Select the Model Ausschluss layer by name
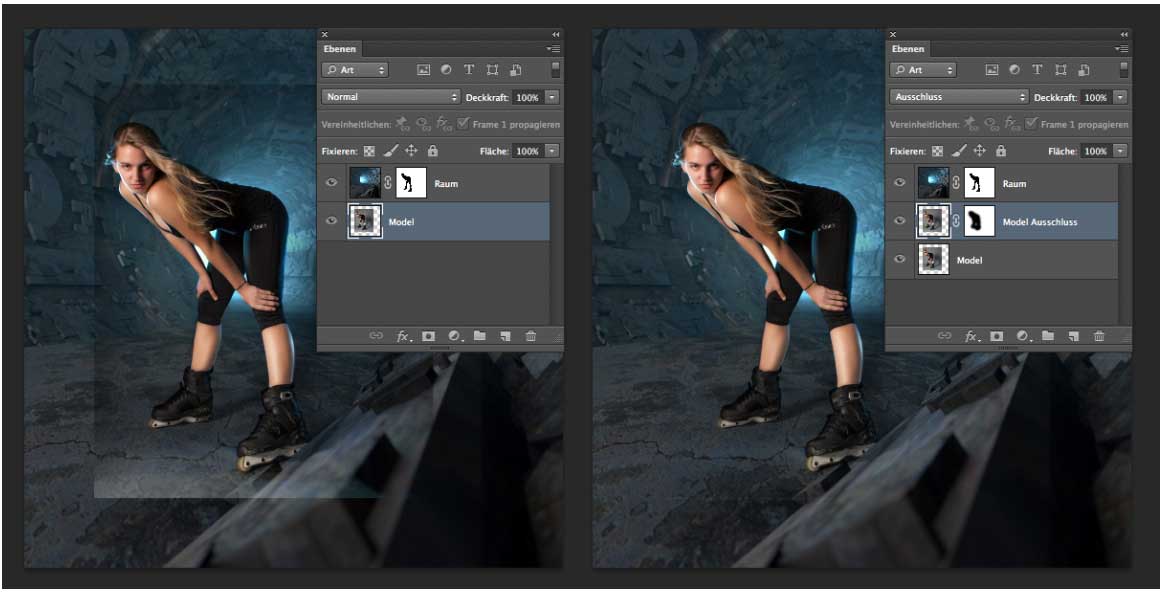1165x593 pixels. pyautogui.click(x=1039, y=222)
